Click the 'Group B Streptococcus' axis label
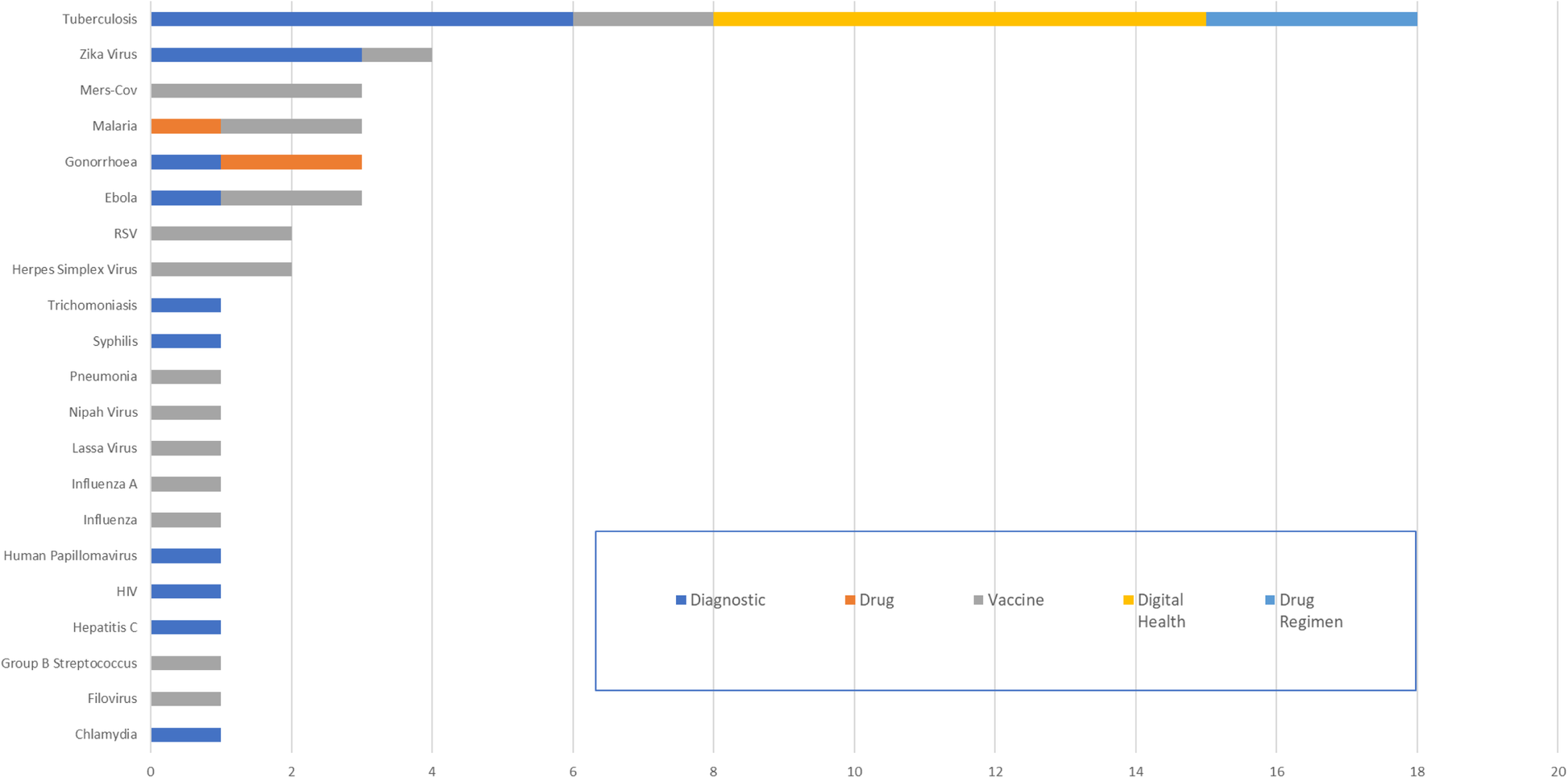The image size is (1568, 778). (x=69, y=663)
